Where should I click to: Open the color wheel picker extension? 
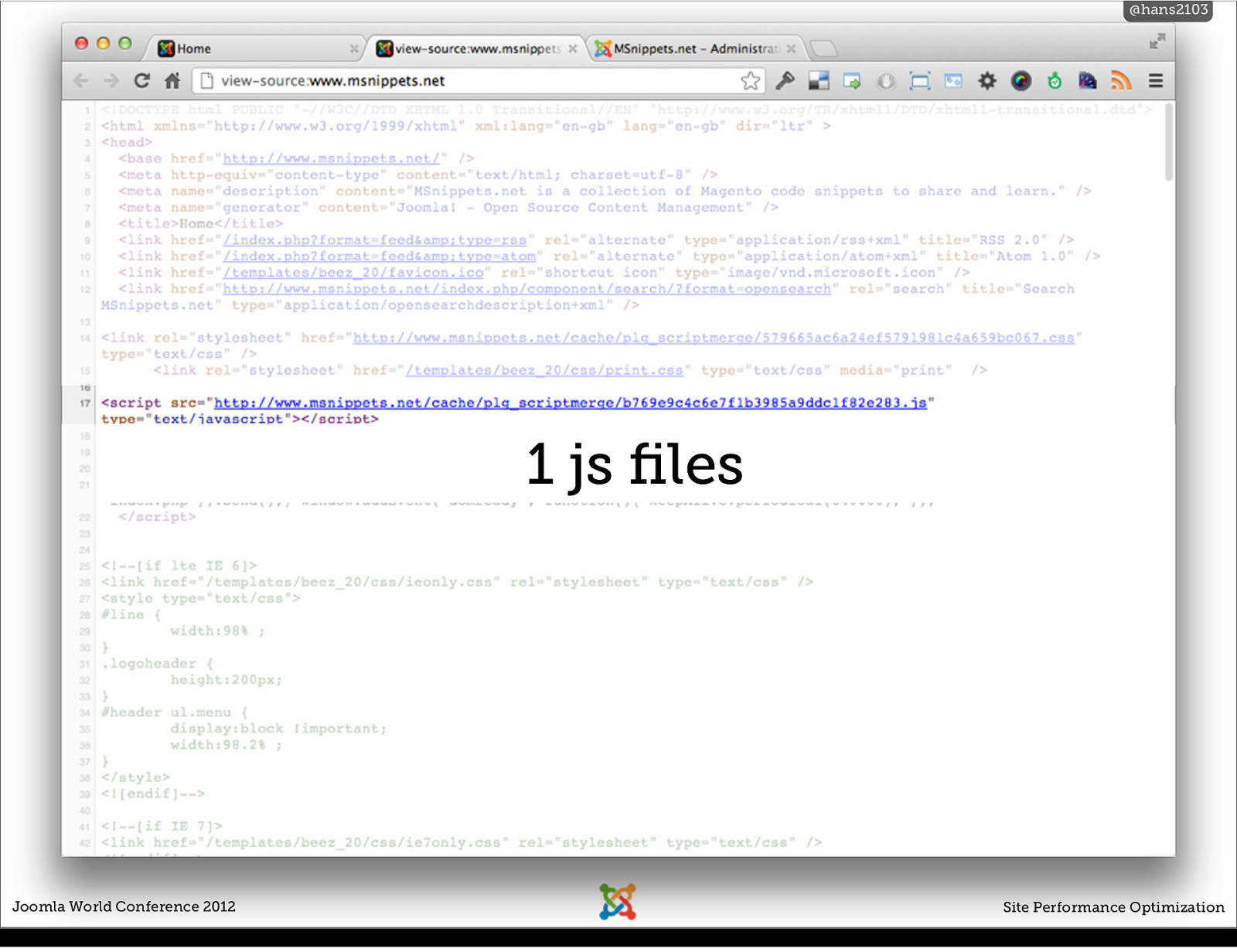1021,80
